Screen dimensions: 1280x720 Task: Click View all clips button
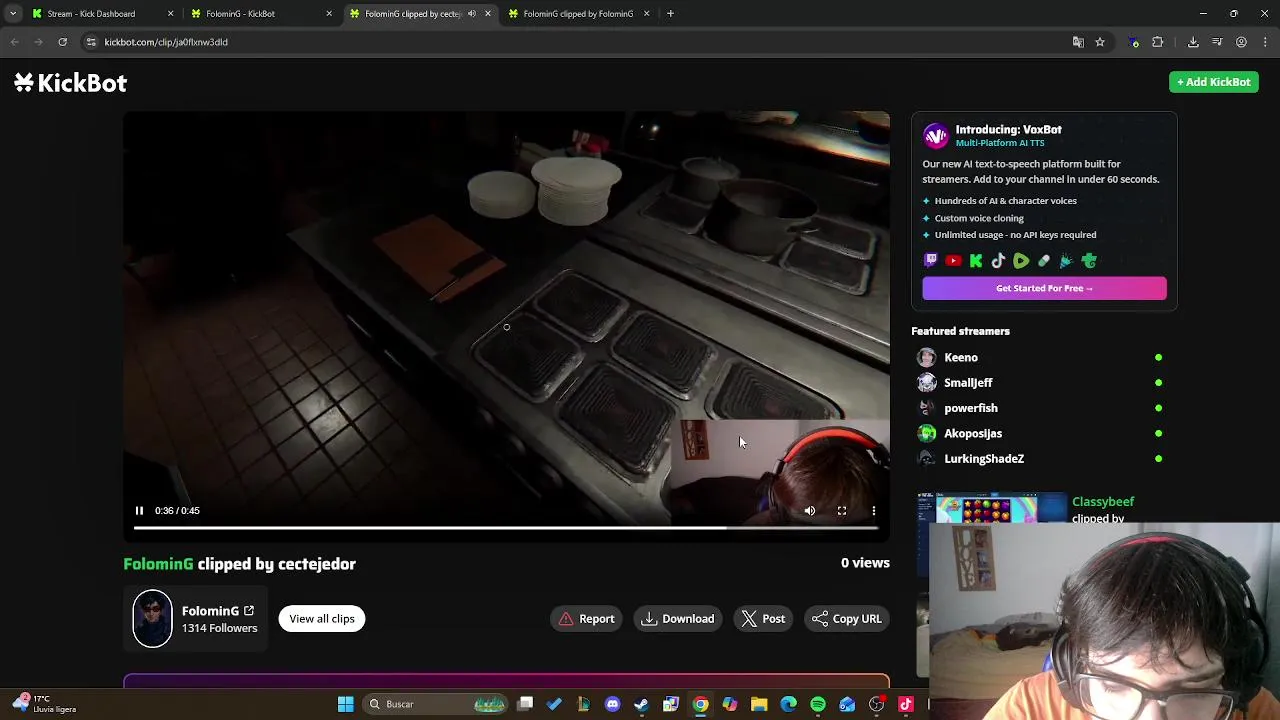tap(322, 619)
